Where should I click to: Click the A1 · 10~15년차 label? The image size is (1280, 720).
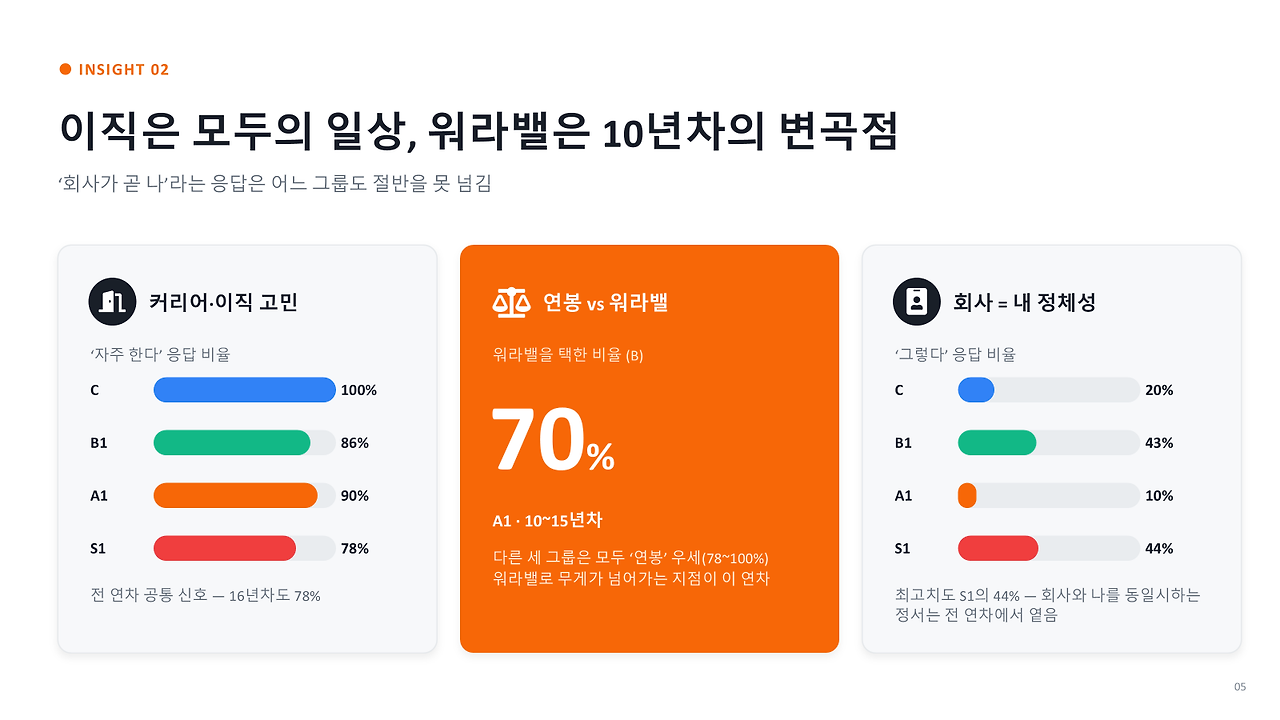pyautogui.click(x=547, y=521)
